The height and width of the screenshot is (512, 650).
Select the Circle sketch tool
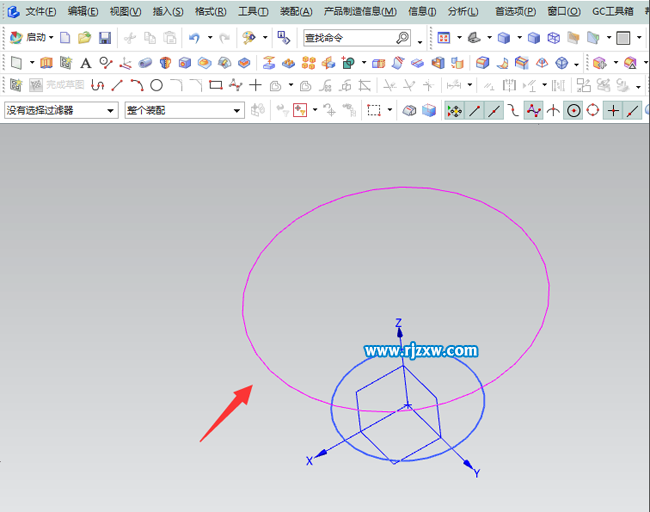click(x=156, y=86)
